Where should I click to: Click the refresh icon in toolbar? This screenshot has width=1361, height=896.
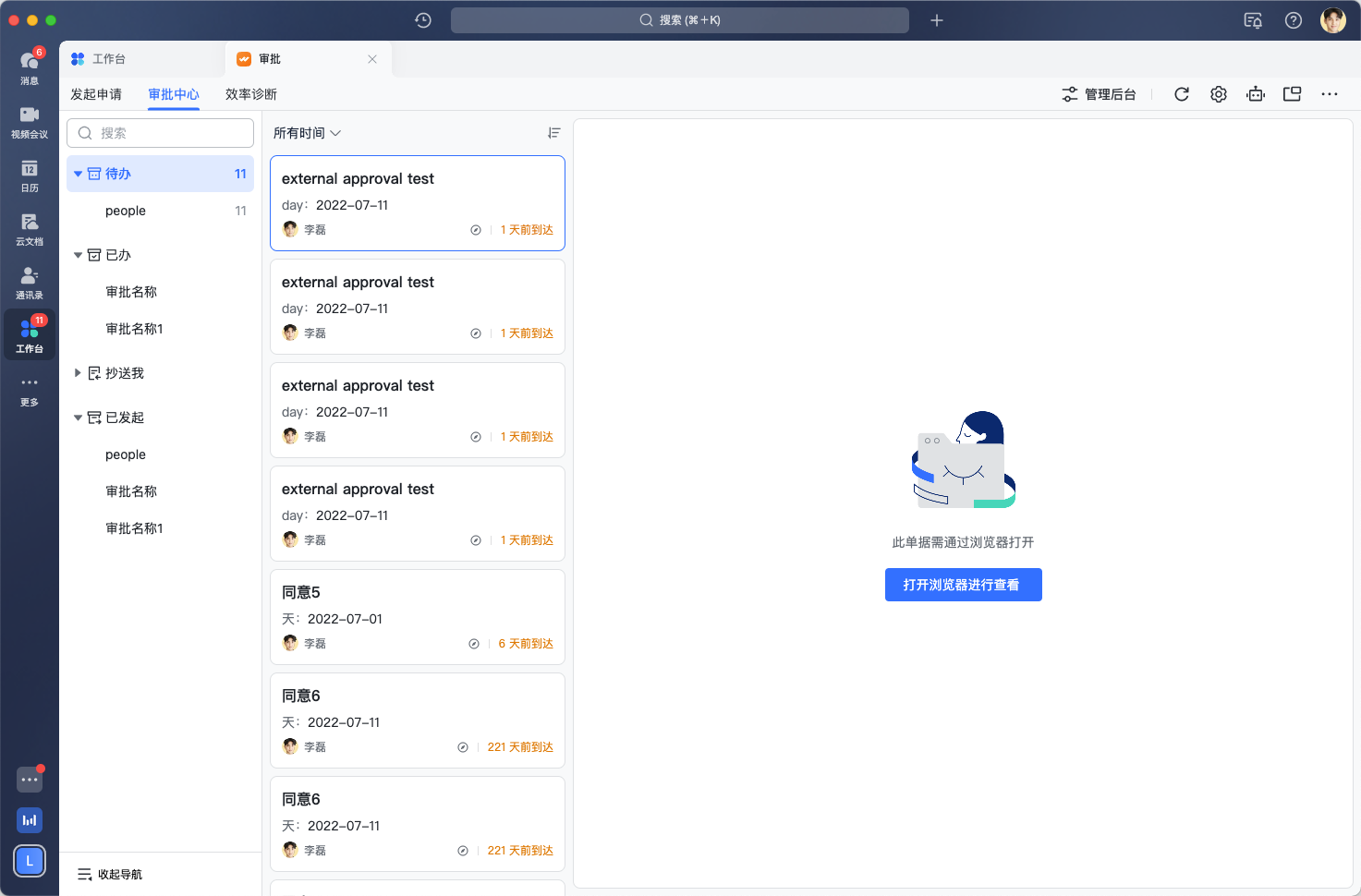pos(1181,94)
